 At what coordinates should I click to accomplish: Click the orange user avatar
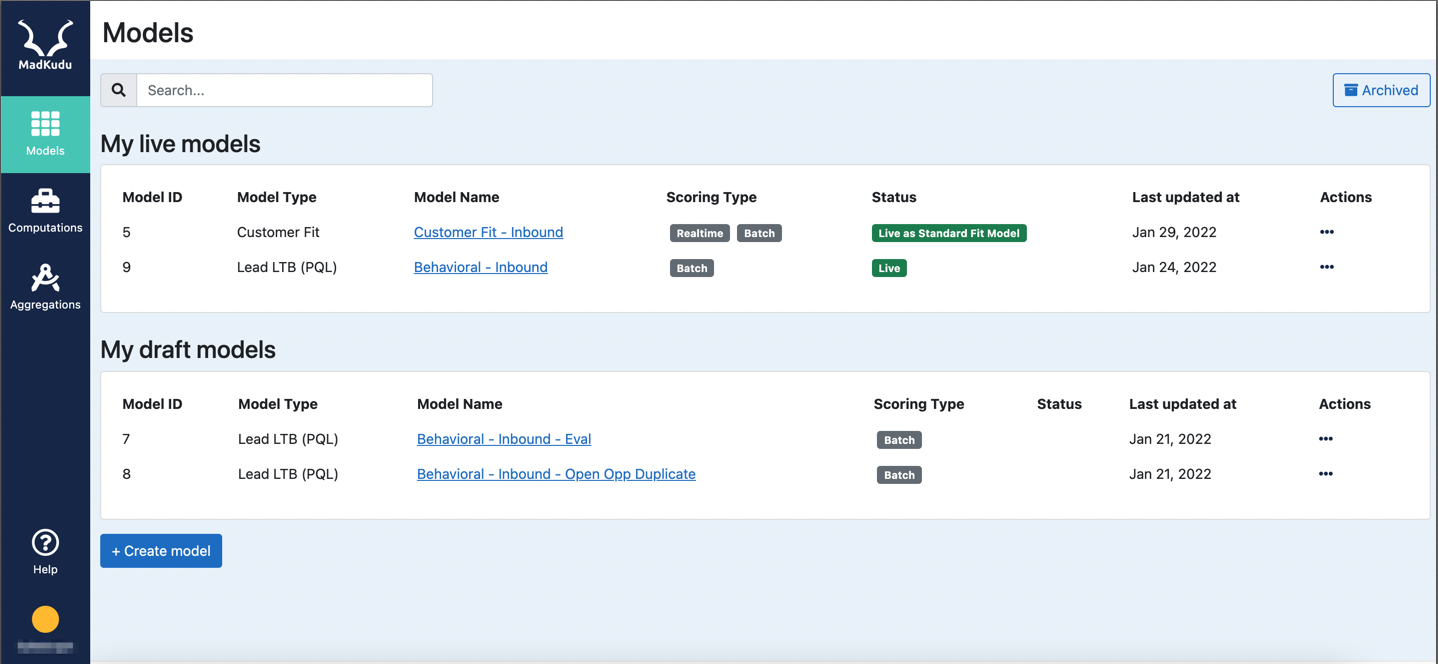pos(45,619)
